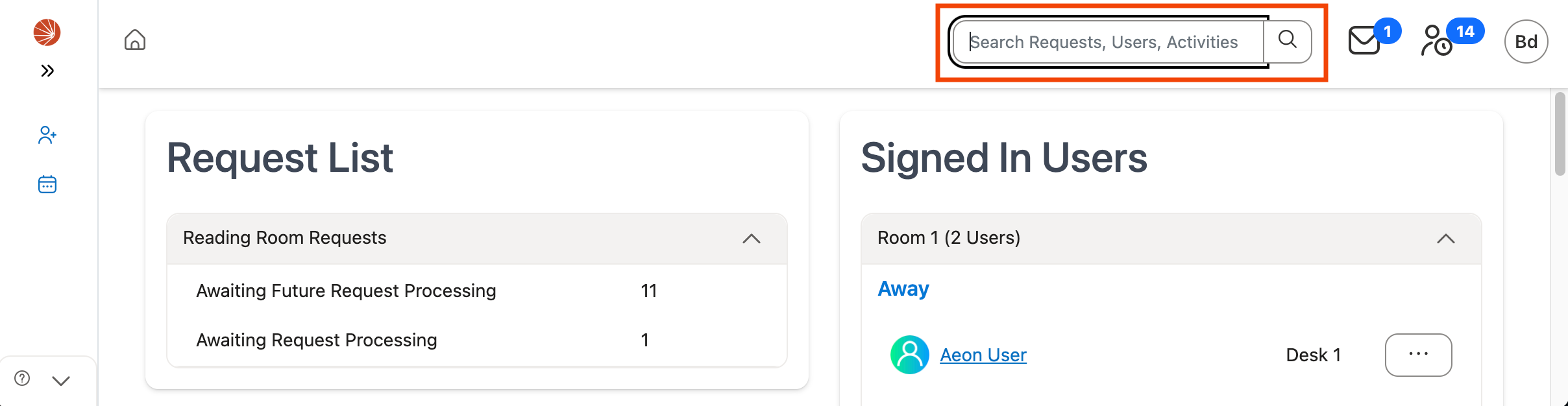Open the more options button for Desk 1
This screenshot has width=1568, height=406.
(1418, 355)
